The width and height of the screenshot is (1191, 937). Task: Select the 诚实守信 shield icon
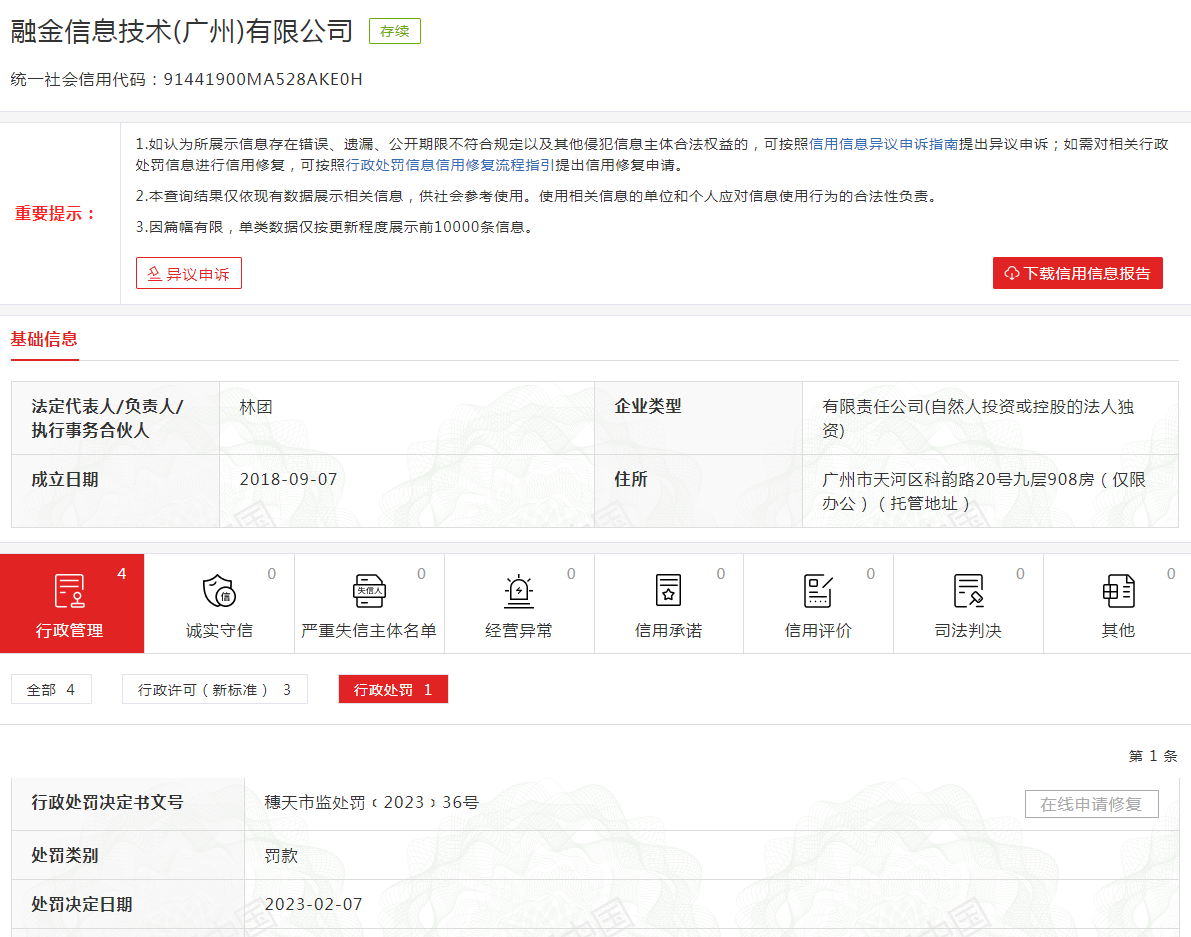[219, 592]
